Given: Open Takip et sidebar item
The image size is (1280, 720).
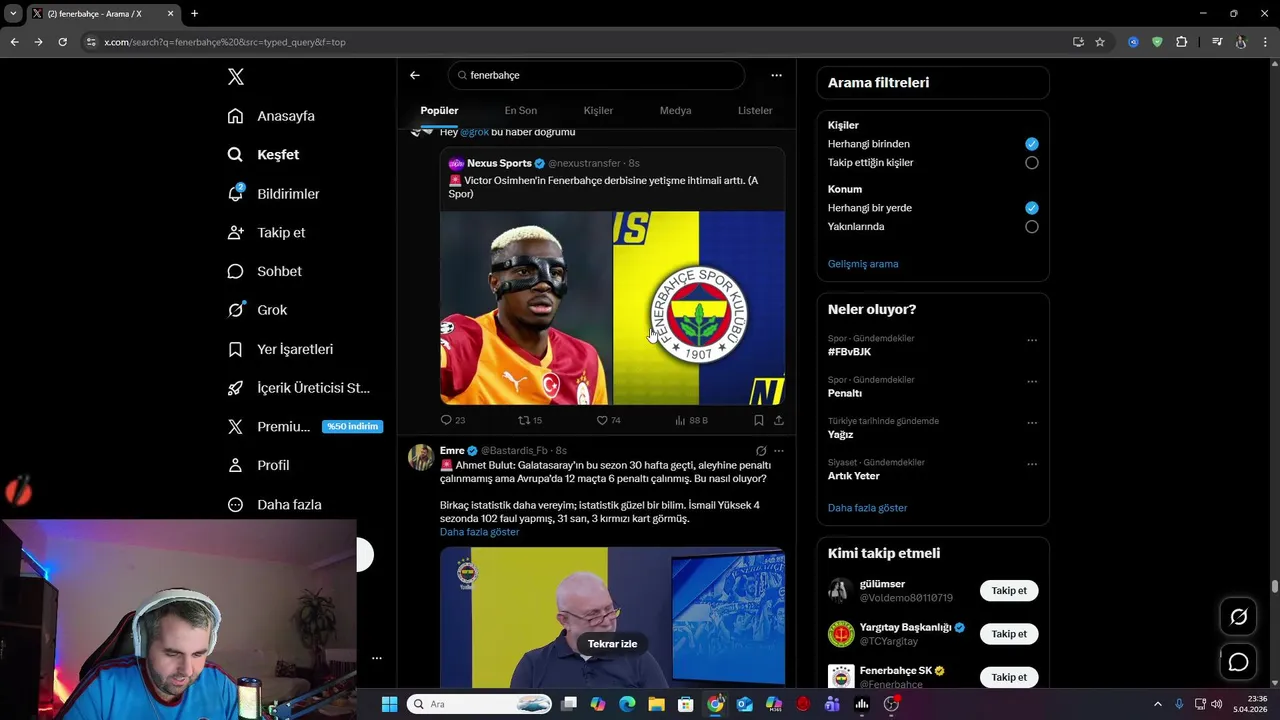Looking at the screenshot, I should point(266,232).
